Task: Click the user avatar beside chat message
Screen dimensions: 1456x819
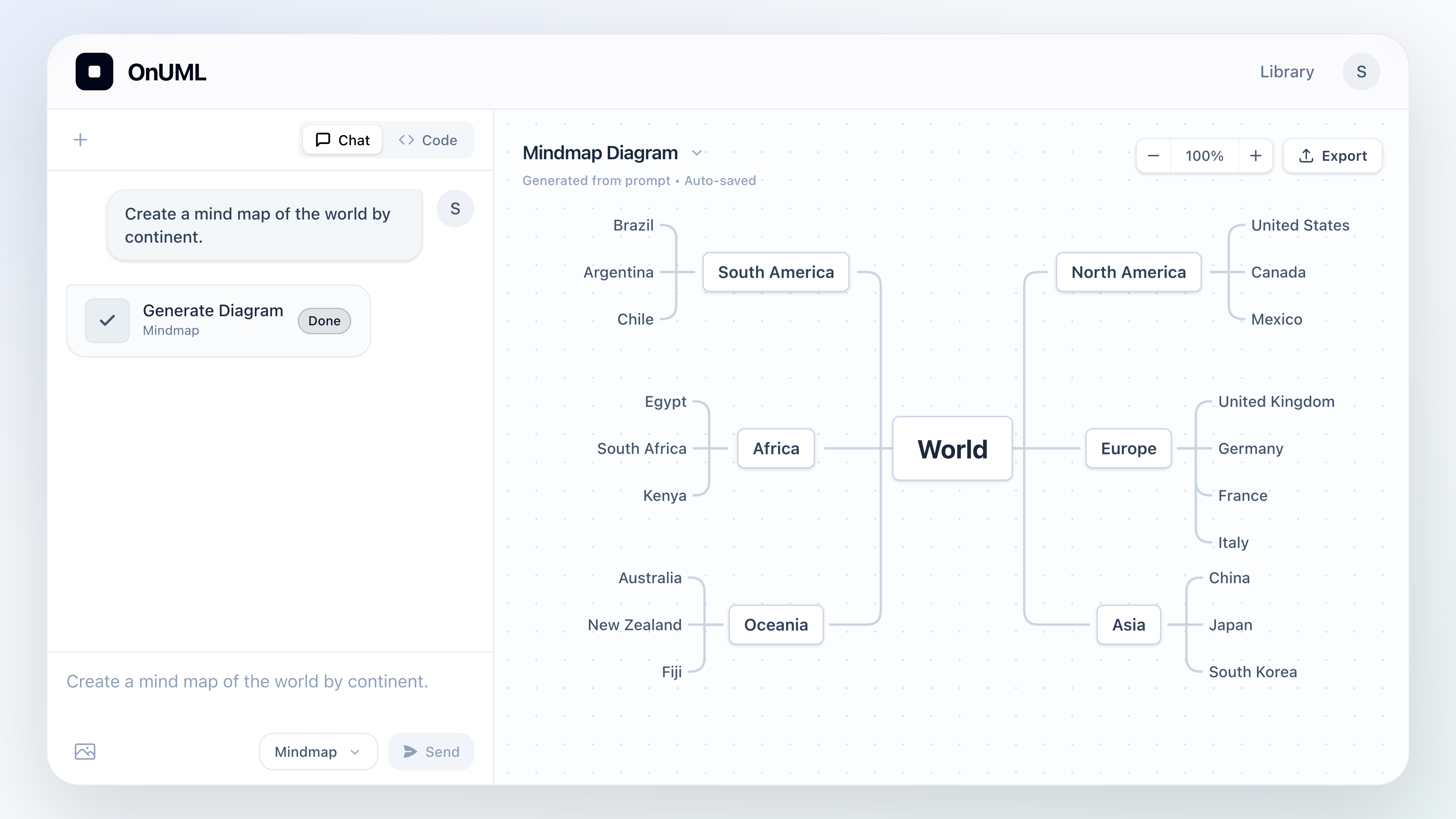Action: 455,209
